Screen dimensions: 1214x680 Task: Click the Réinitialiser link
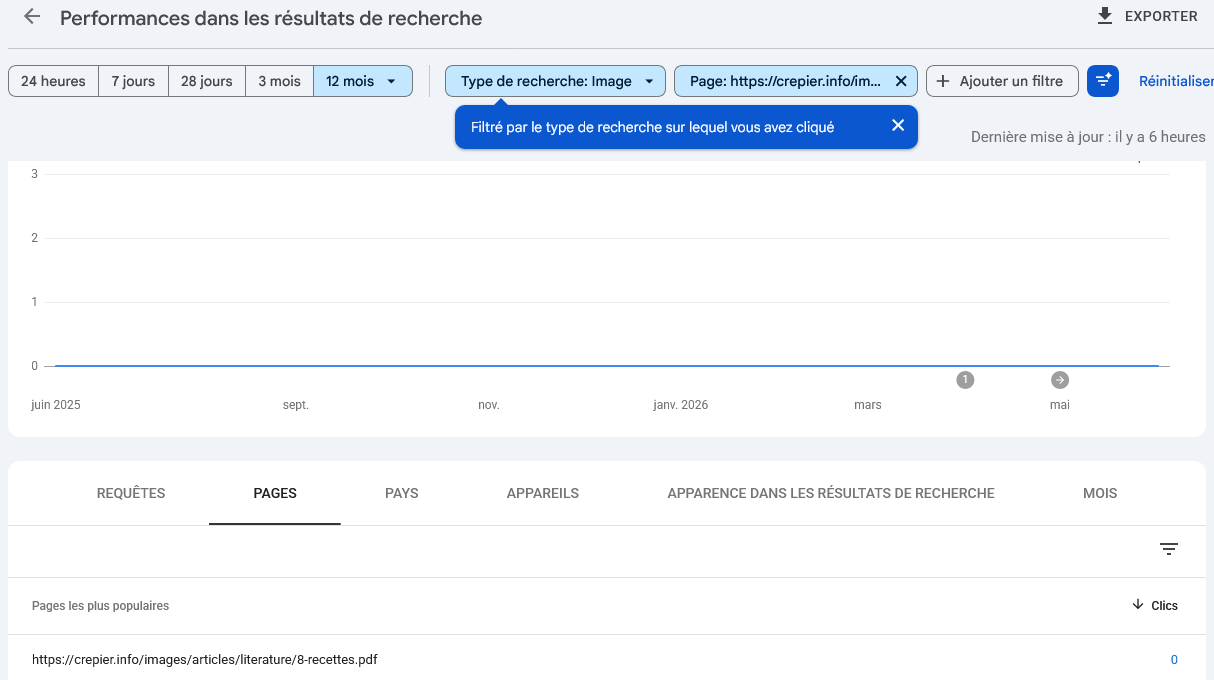1176,81
